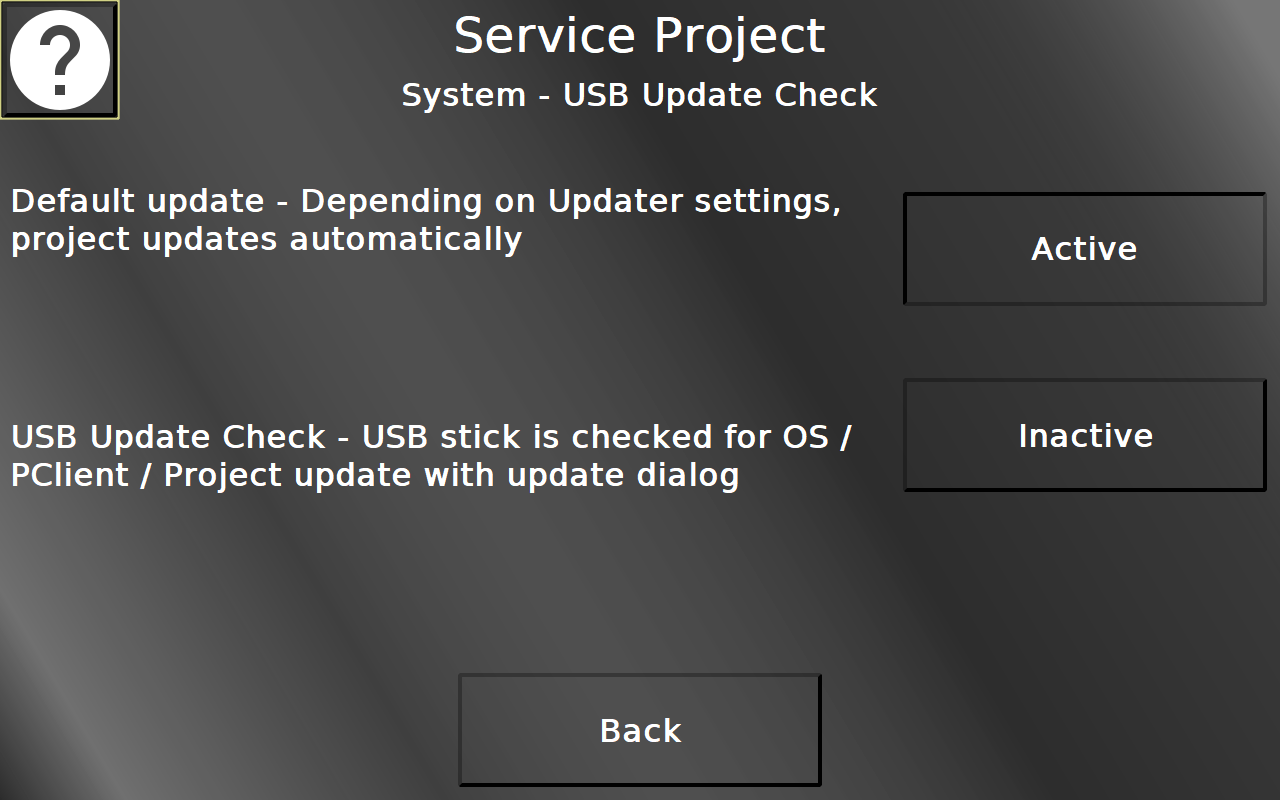
Task: Show help for this USB update screen
Action: click(60, 60)
